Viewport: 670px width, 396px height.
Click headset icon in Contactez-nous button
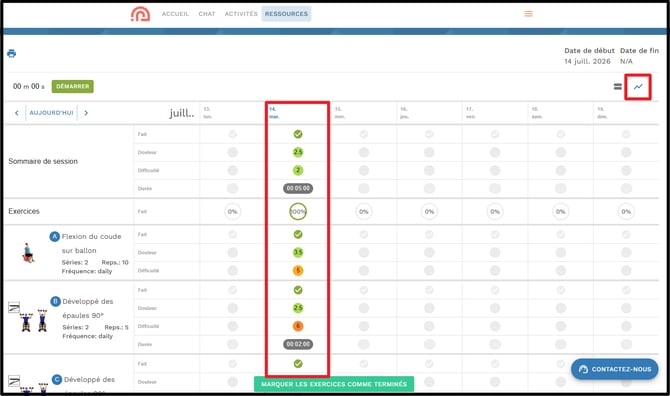tap(583, 370)
